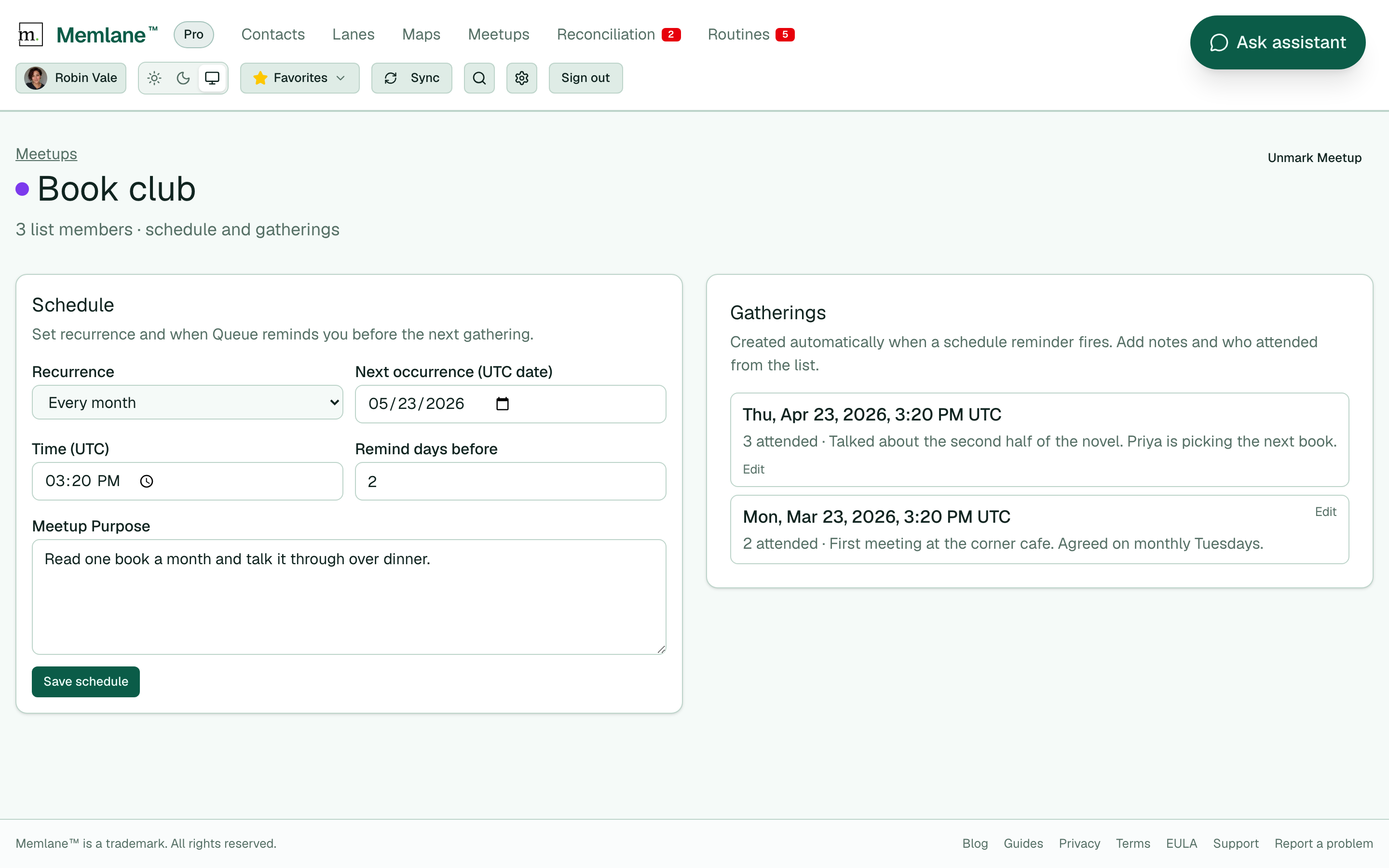Click Save schedule
The height and width of the screenshot is (868, 1389).
point(86,681)
